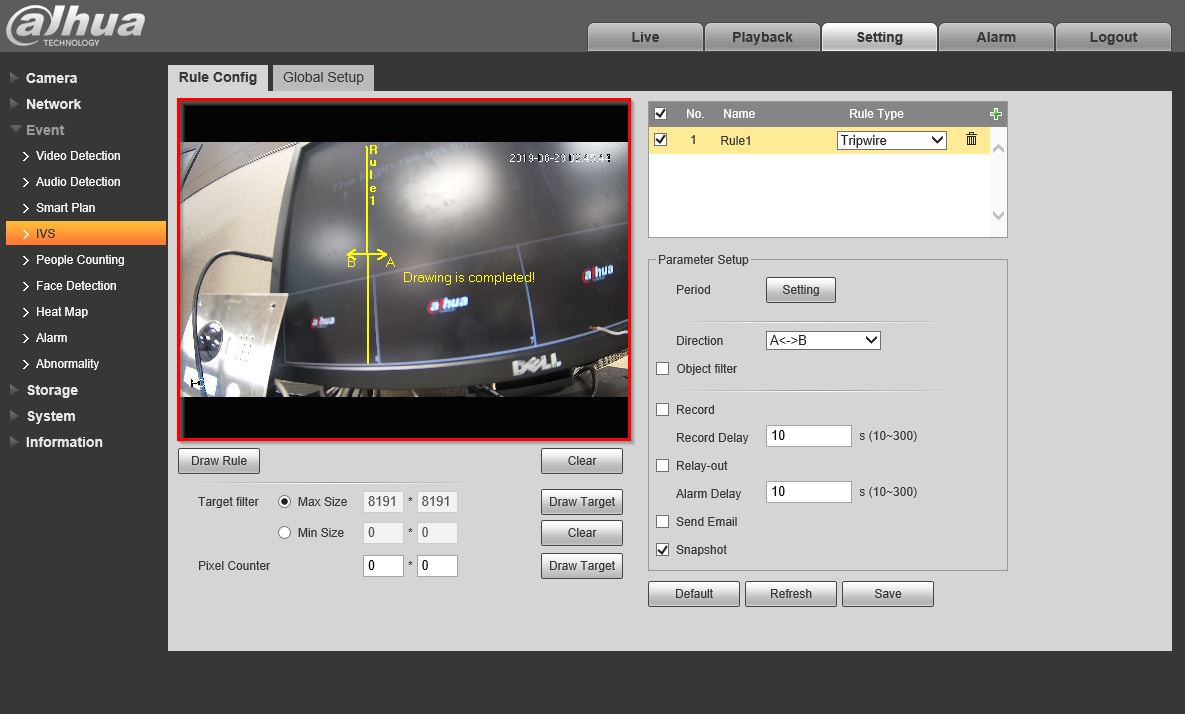Viewport: 1185px width, 714px height.
Task: Expand the Storage section in sidebar
Action: coord(51,390)
